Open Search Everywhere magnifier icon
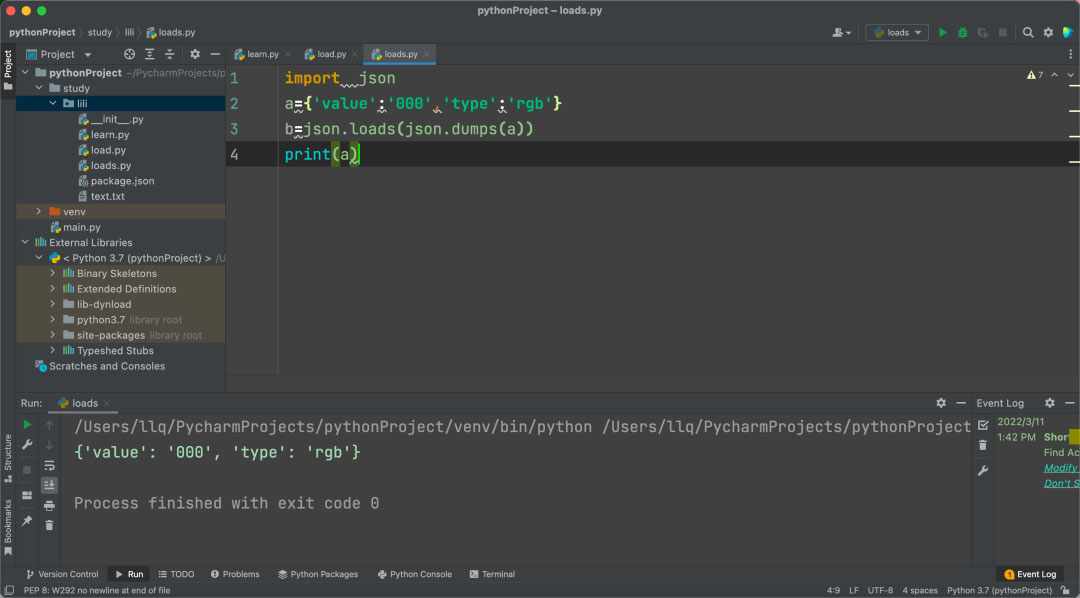The height and width of the screenshot is (598, 1080). click(x=1027, y=32)
